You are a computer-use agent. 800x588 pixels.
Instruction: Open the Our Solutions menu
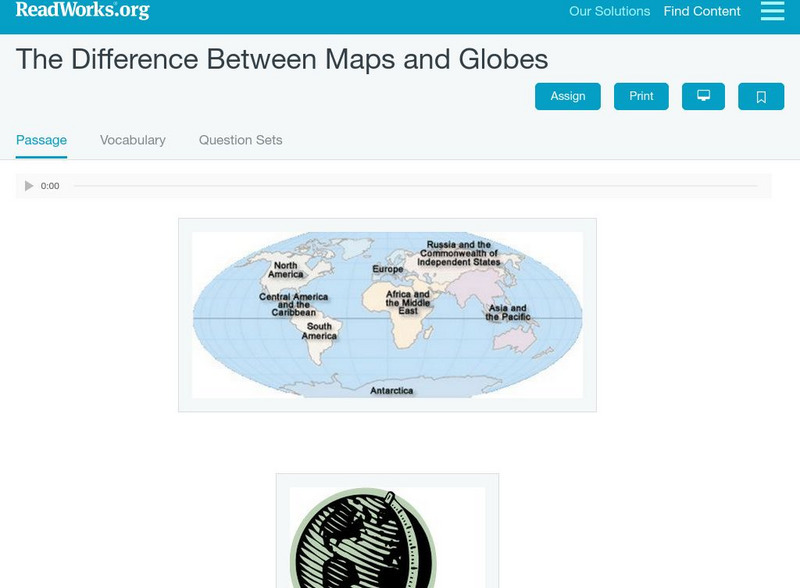(609, 12)
